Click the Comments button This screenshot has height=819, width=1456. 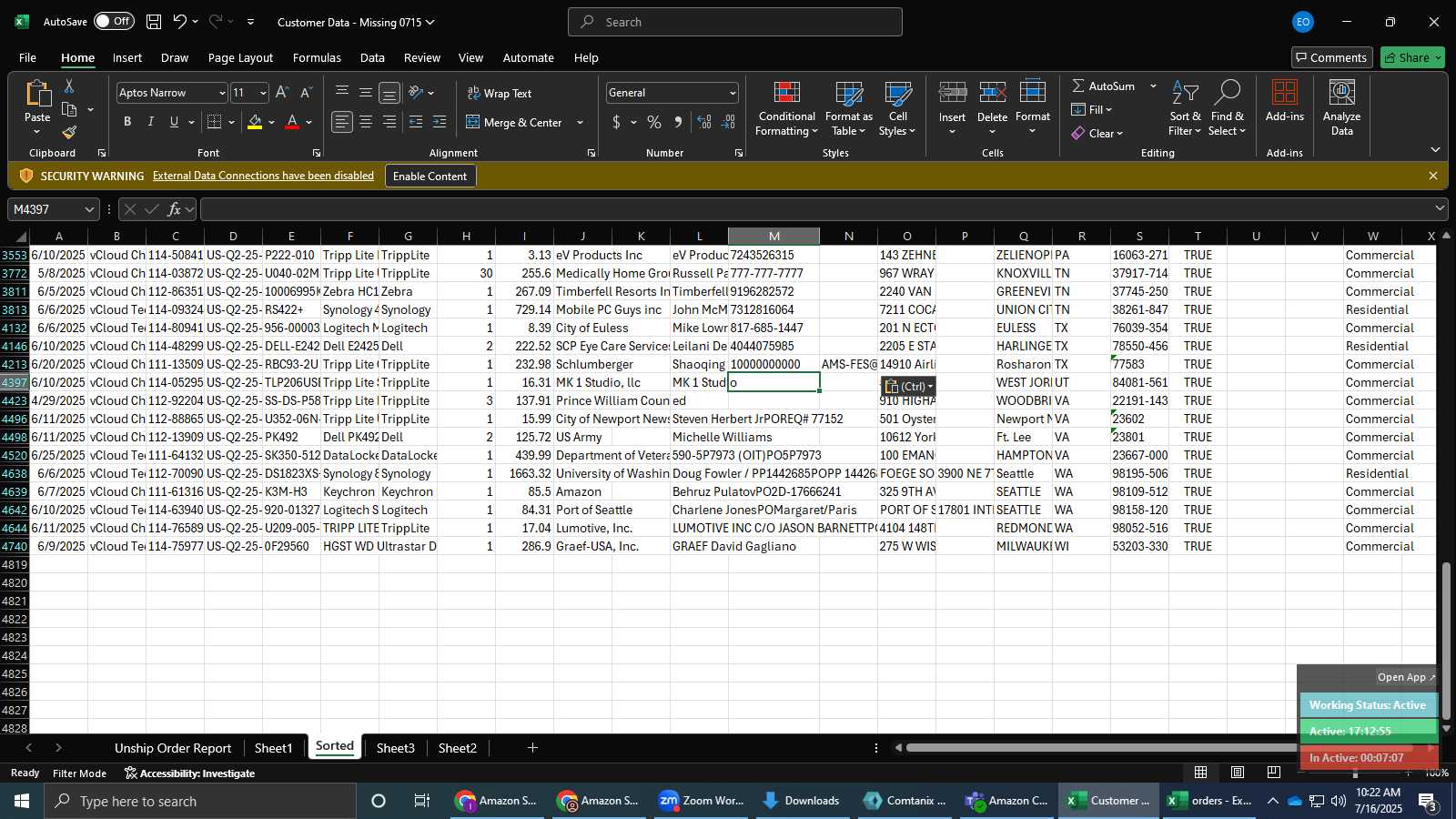(1330, 57)
